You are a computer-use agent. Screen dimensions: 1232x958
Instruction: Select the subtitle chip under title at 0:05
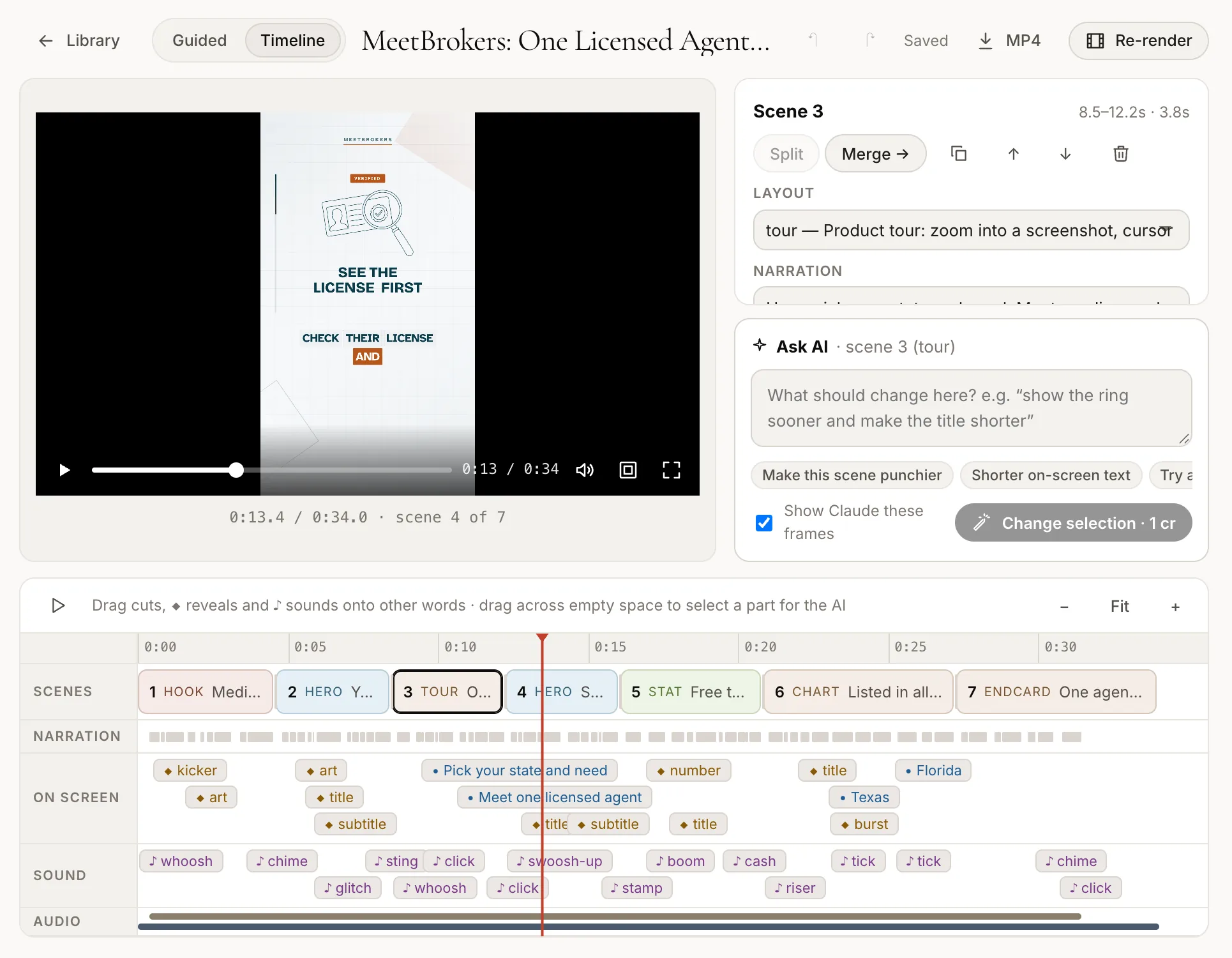pyautogui.click(x=356, y=824)
